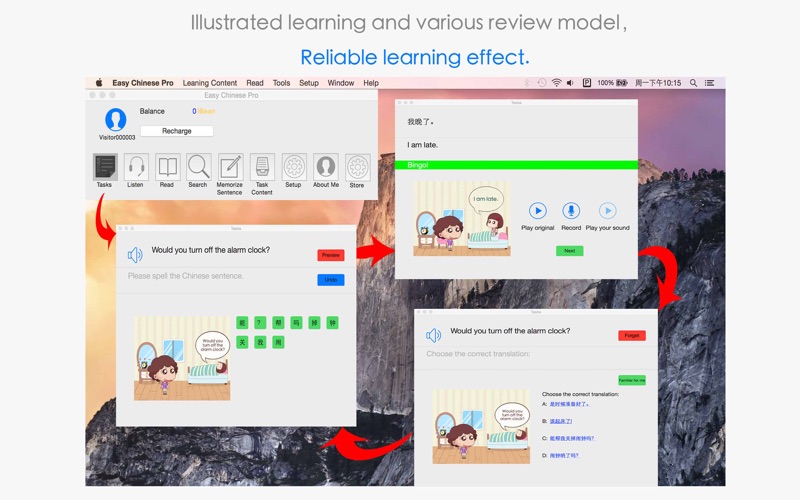The image size is (800, 500).
Task: Open the Search magnifier tool
Action: 198,167
